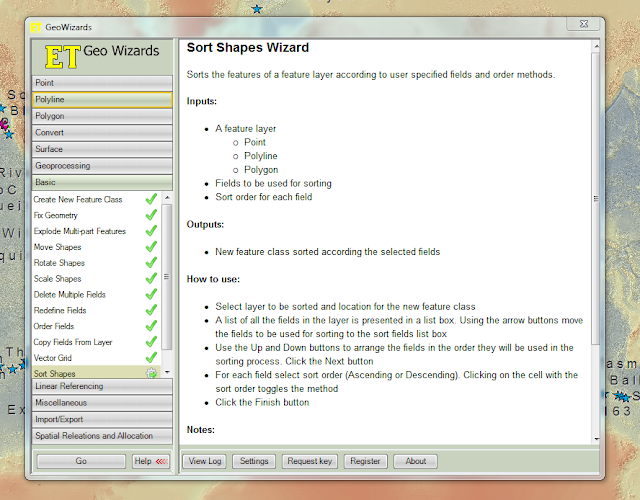Image resolution: width=640 pixels, height=500 pixels.
Task: Click green checkmark beside Order Fields
Action: coord(151,326)
